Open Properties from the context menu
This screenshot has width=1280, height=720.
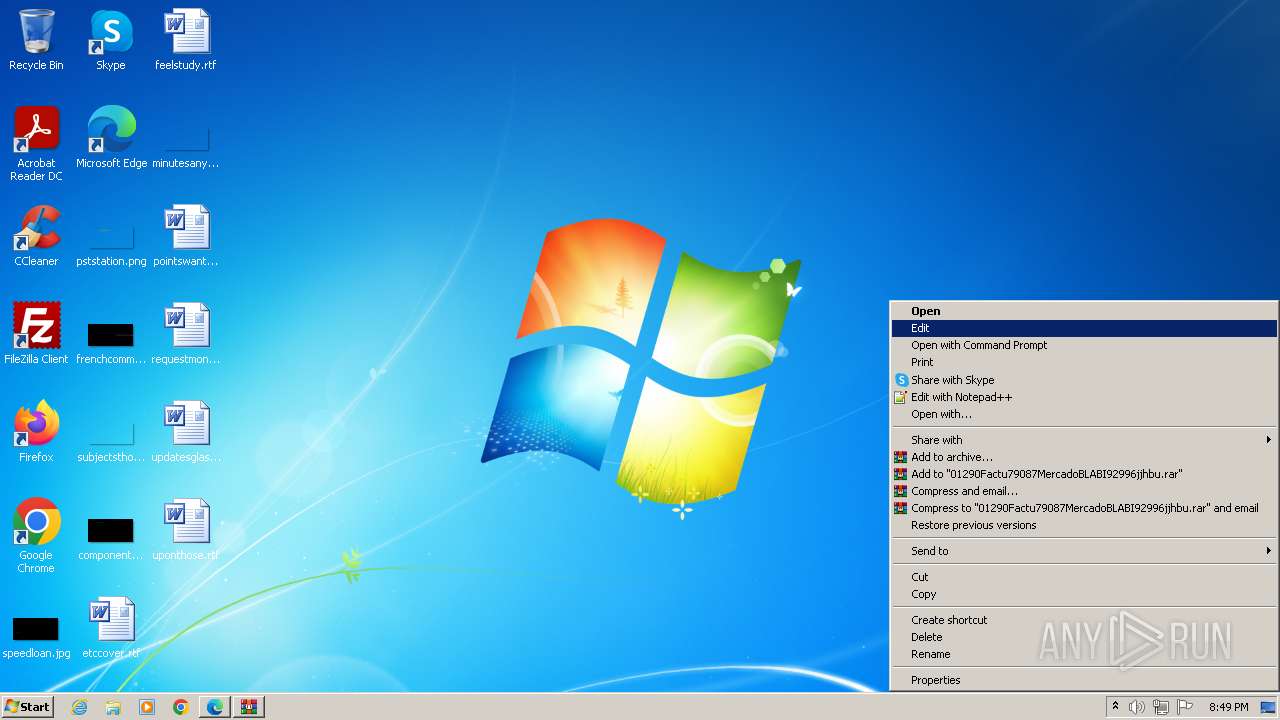[x=1084, y=680]
